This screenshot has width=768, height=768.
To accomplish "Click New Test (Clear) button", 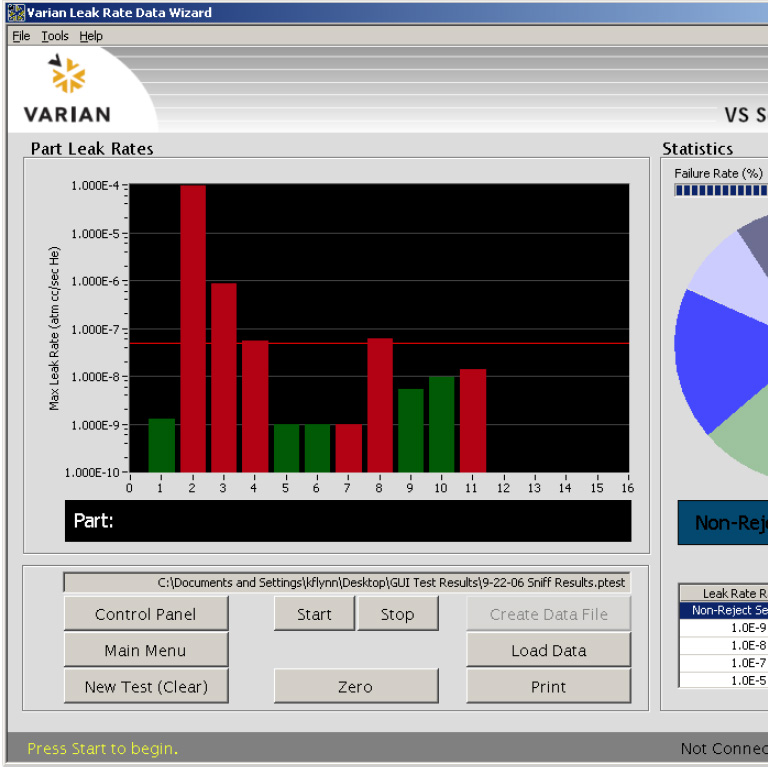I will point(146,686).
